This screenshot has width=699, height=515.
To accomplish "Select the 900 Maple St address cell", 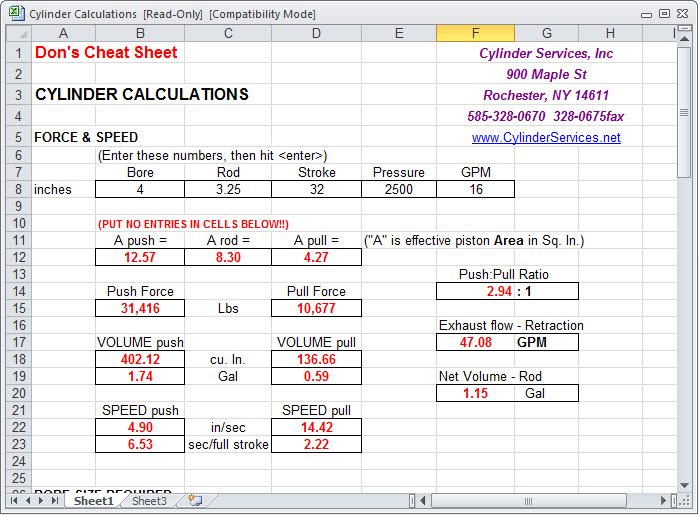I will tap(546, 74).
